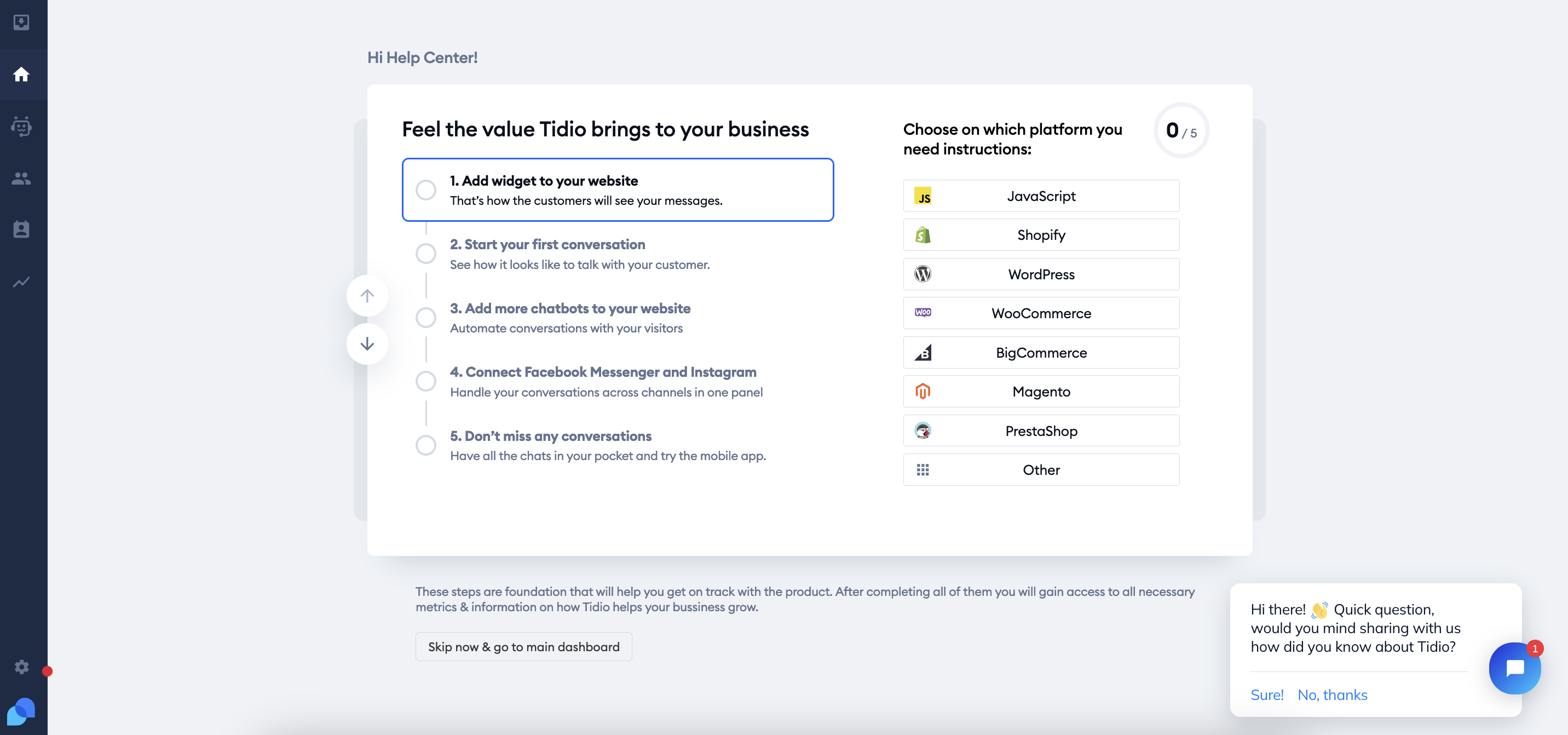Click Skip now & go to main dashboard

(x=523, y=647)
